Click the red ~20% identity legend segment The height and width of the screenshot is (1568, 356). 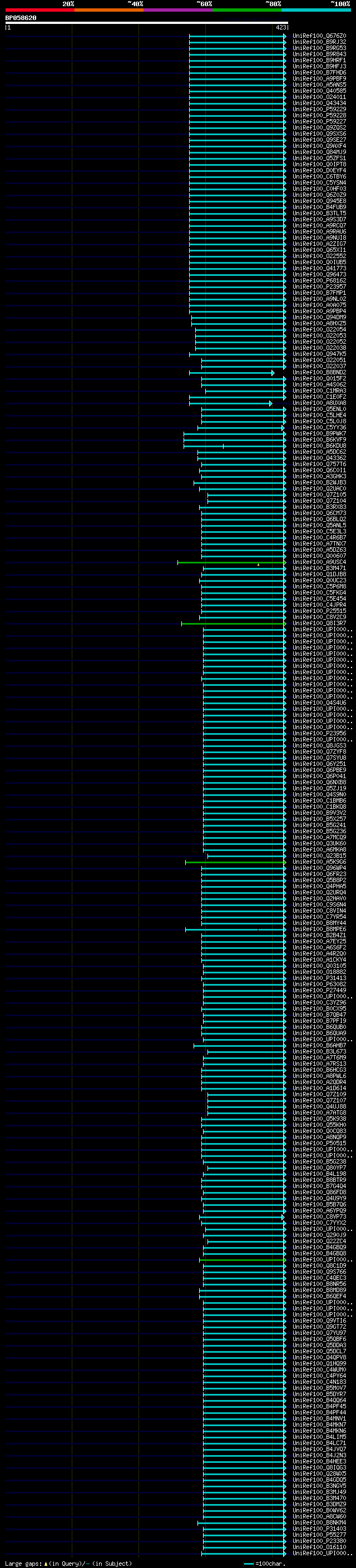pyautogui.click(x=39, y=10)
